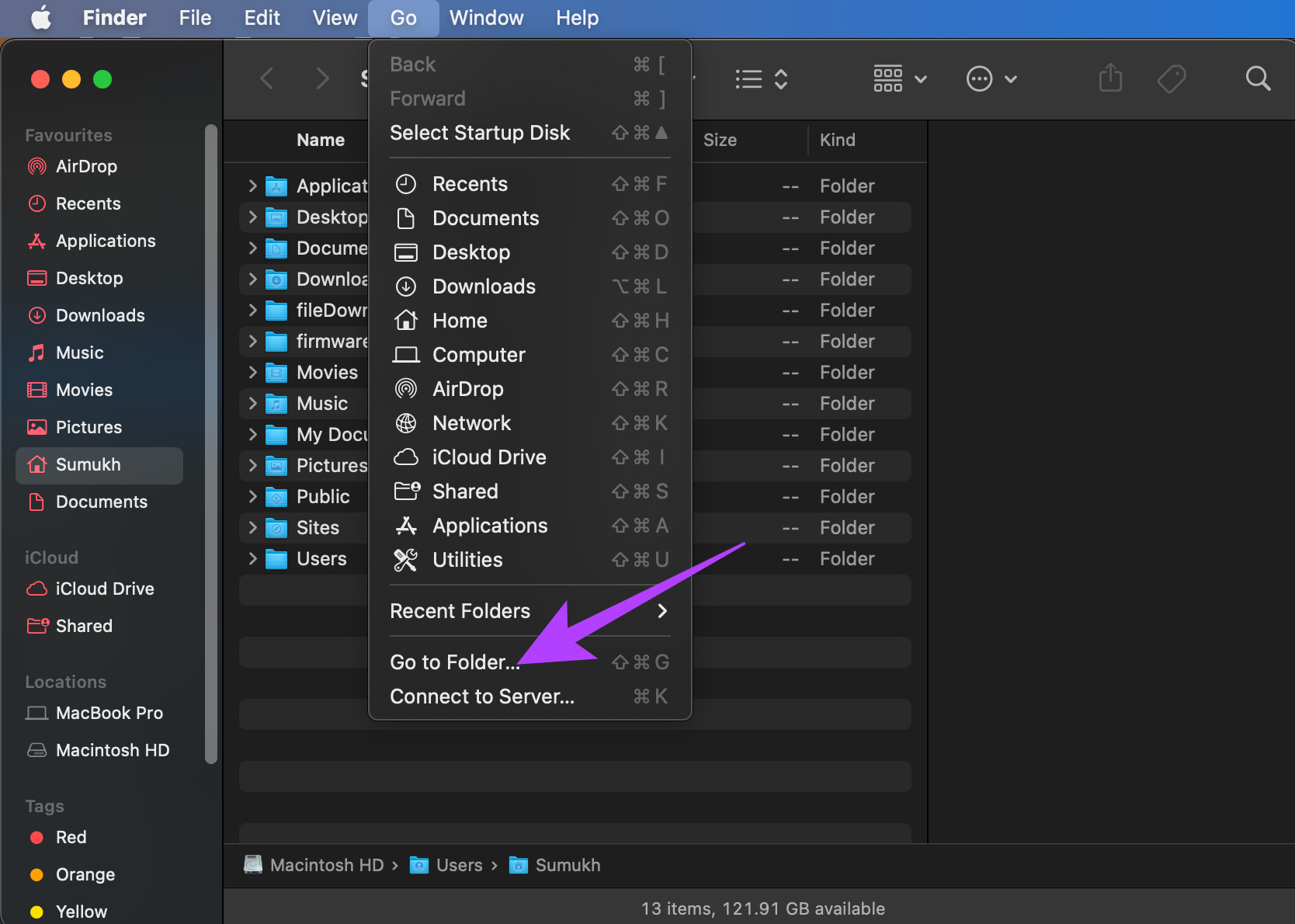The width and height of the screenshot is (1295, 924).
Task: Sort by the Kind column header
Action: [x=837, y=140]
